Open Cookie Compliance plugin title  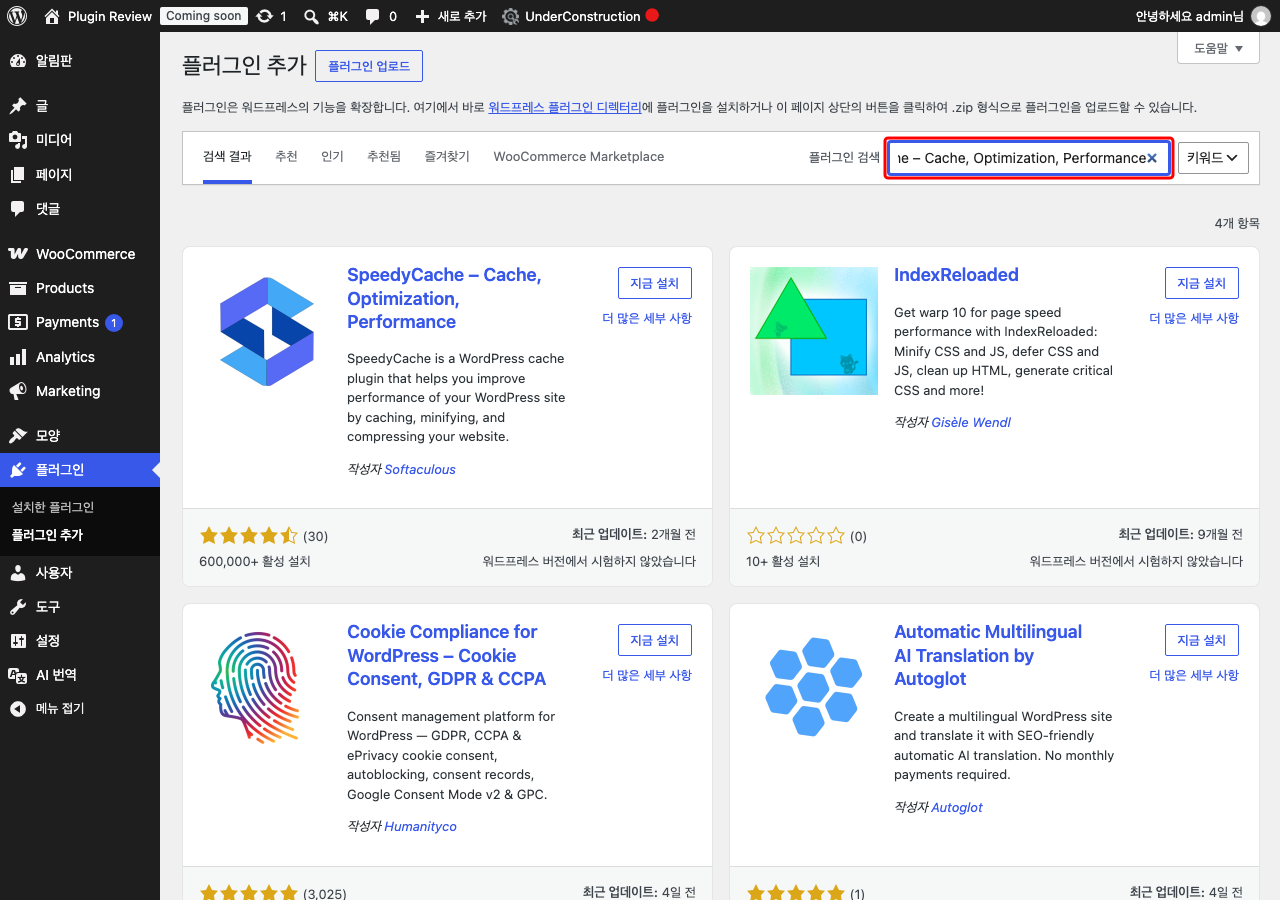coord(446,655)
